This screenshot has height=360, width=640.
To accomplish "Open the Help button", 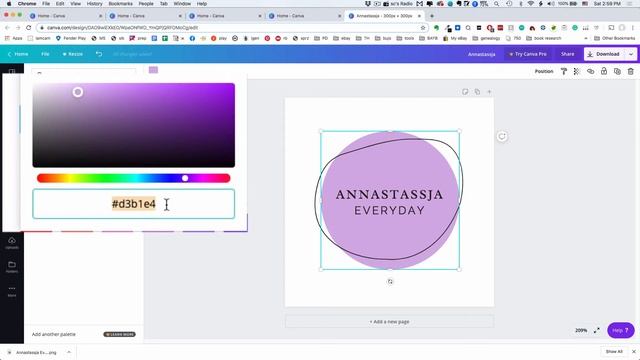I will pyautogui.click(x=621, y=330).
